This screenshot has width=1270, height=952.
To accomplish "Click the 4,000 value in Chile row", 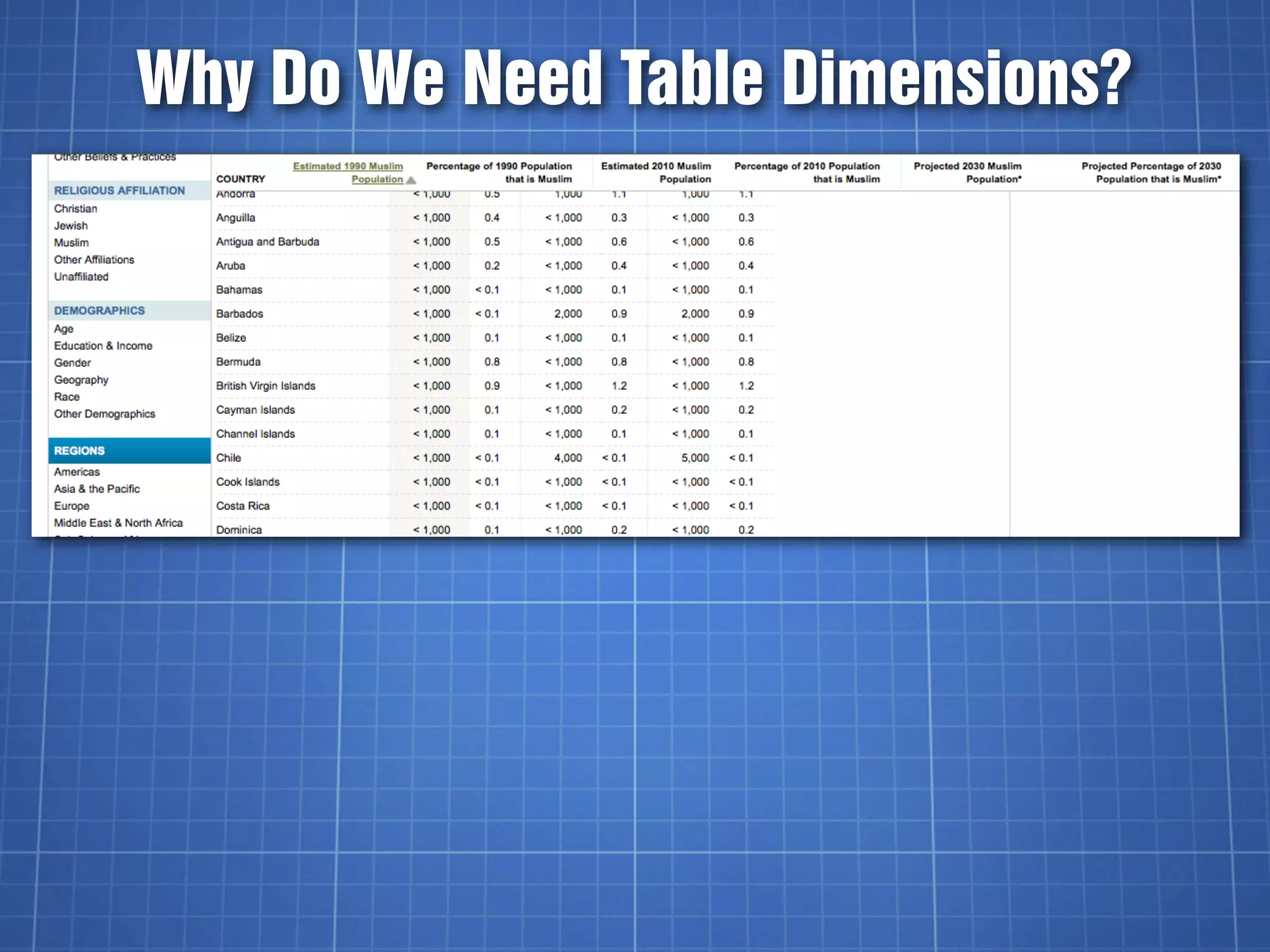I will (x=568, y=458).
